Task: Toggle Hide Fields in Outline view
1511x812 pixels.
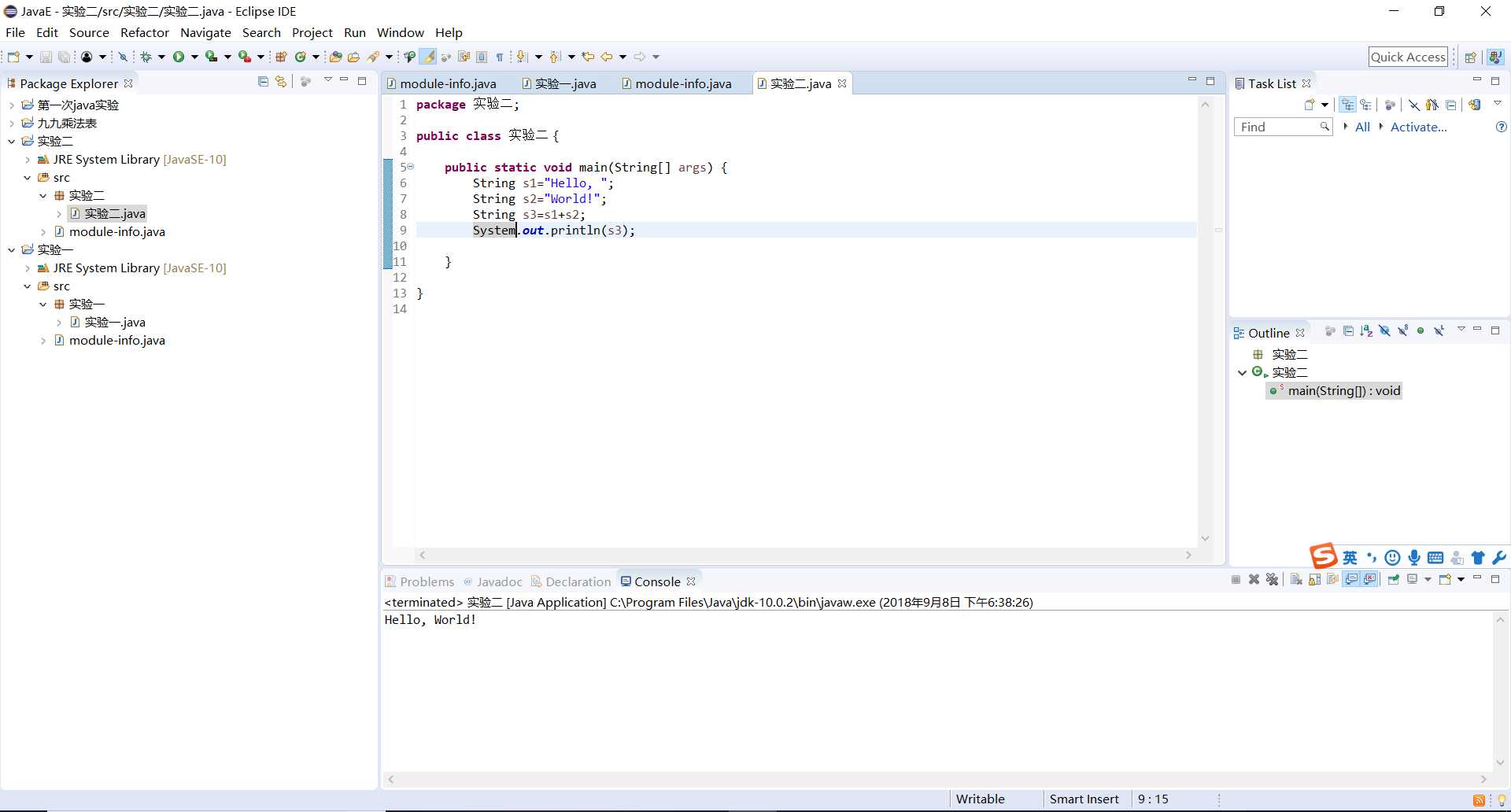Action: 1384,331
